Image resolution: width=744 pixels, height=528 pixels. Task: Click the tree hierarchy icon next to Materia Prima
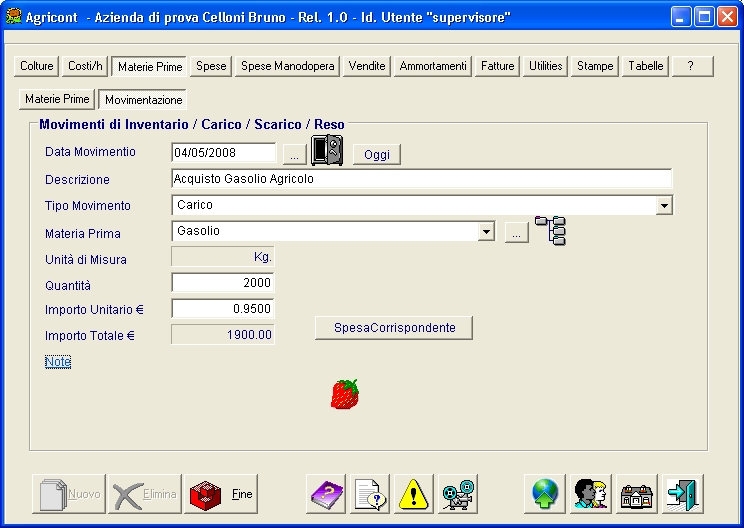pos(550,230)
